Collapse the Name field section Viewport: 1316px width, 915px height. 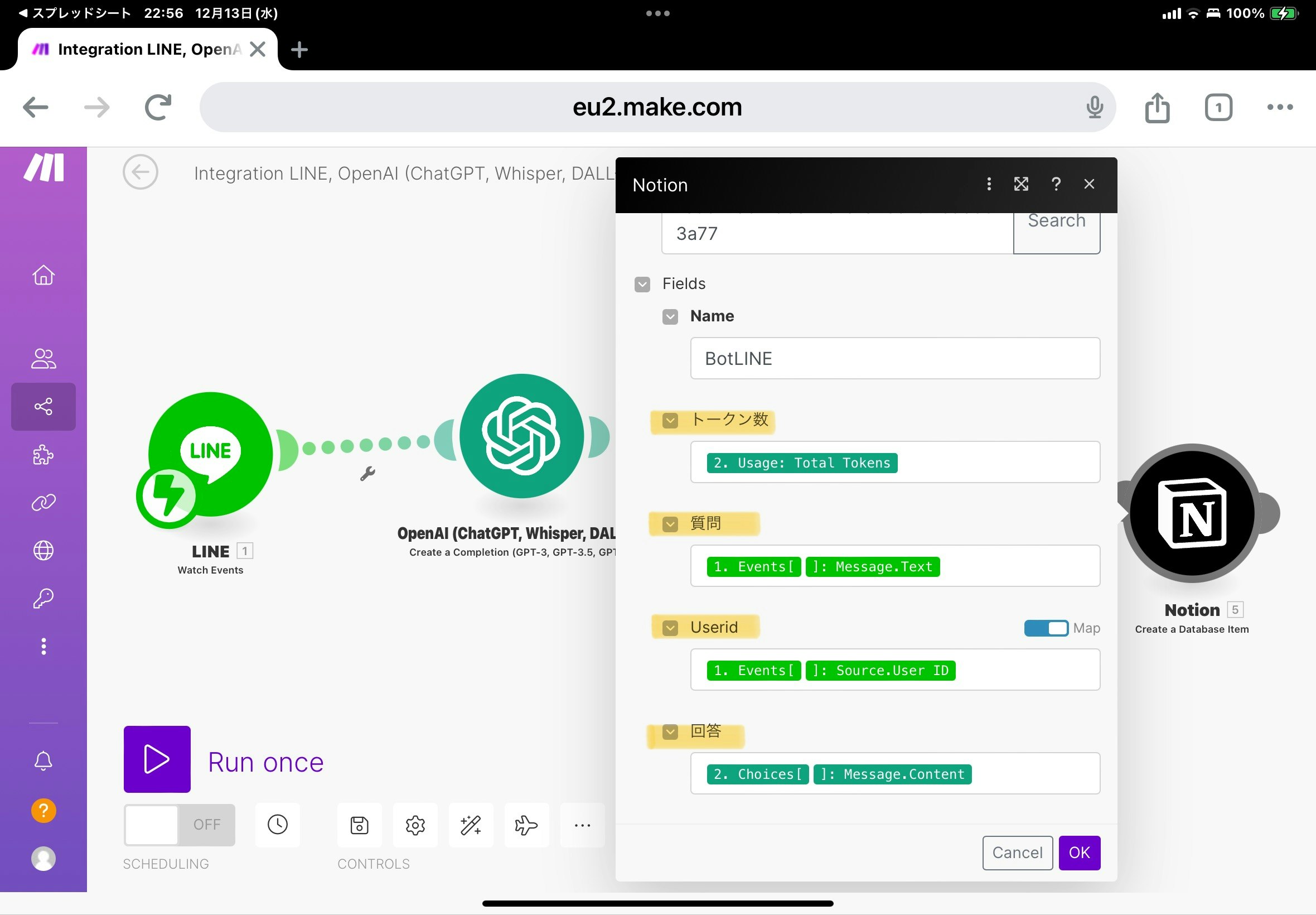tap(670, 316)
